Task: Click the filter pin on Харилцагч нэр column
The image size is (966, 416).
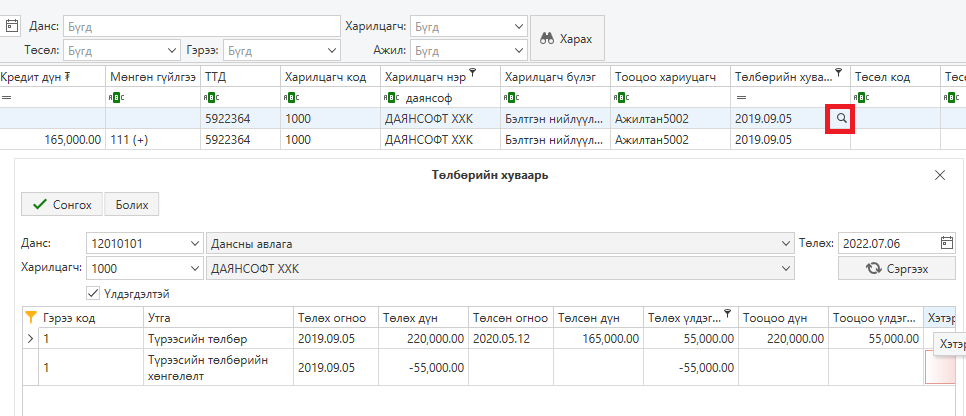Action: [x=473, y=73]
